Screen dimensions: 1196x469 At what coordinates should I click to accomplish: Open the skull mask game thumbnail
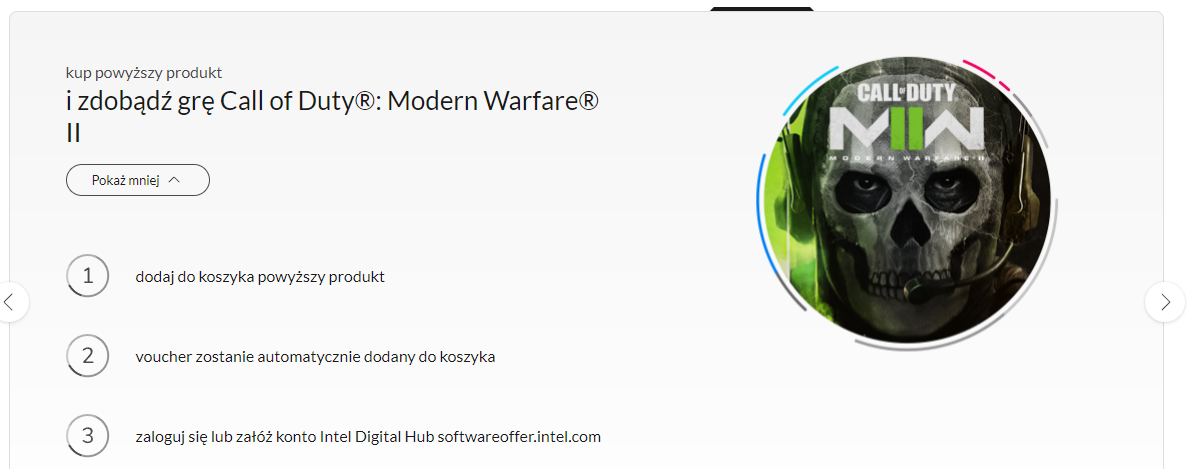pyautogui.click(x=907, y=200)
